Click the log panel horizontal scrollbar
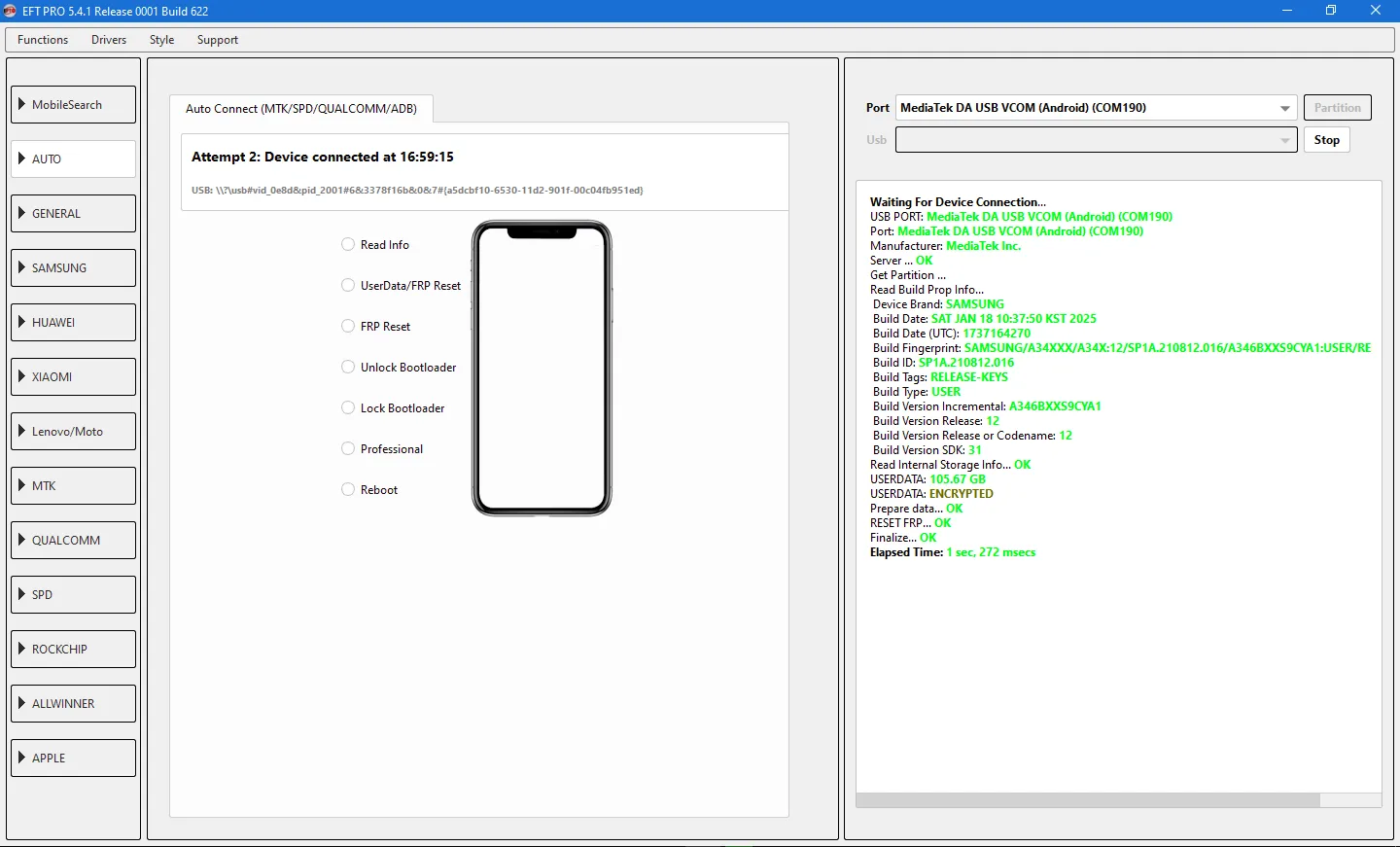Screen dimensions: 1400x847 [x=1087, y=800]
